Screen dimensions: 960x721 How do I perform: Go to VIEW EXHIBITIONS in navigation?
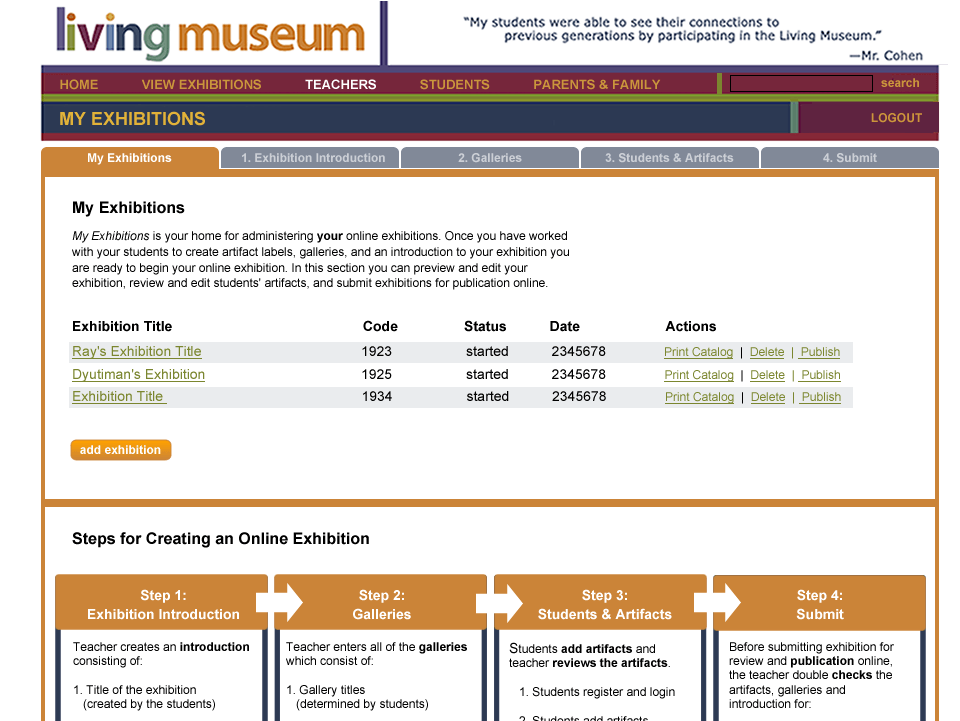201,84
